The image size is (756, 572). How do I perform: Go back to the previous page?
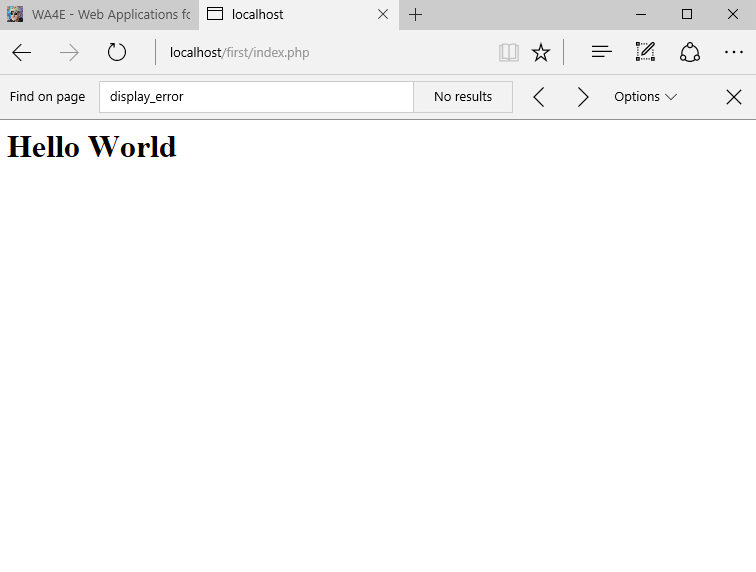click(x=22, y=53)
